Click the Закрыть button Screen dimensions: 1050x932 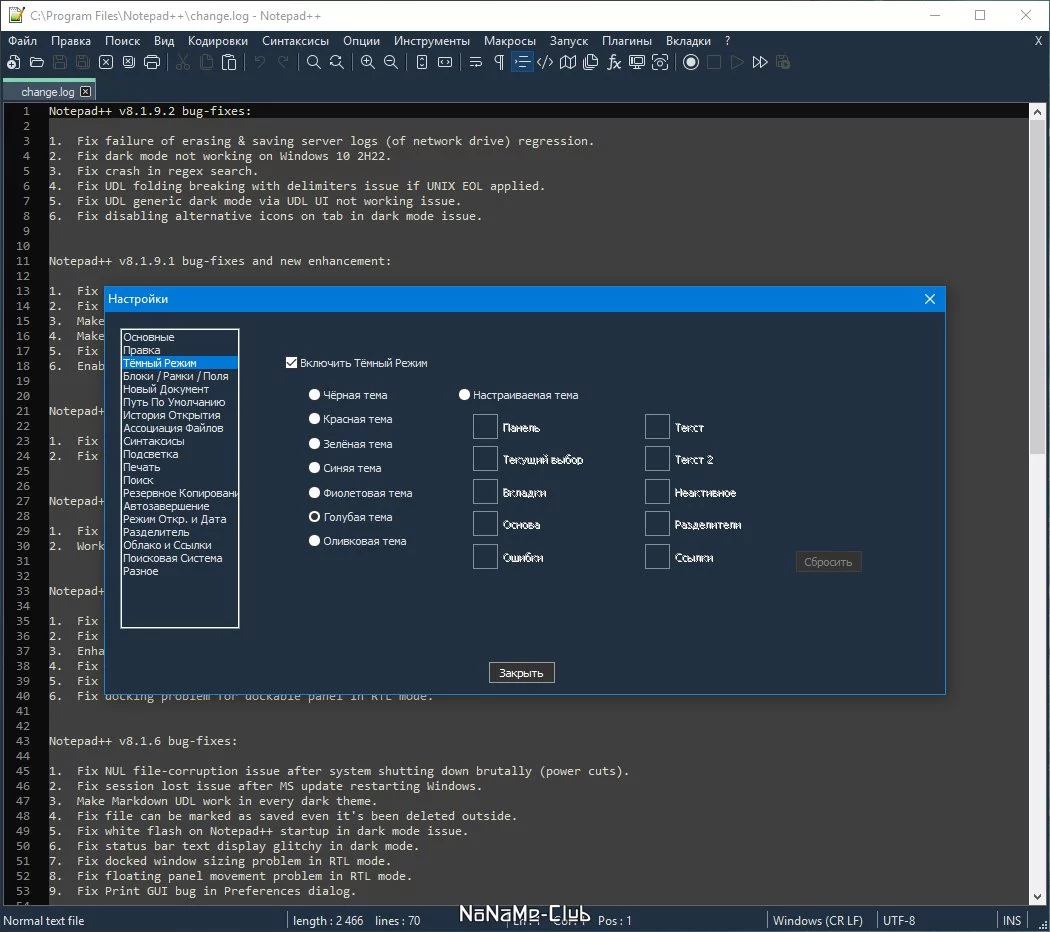(x=522, y=673)
